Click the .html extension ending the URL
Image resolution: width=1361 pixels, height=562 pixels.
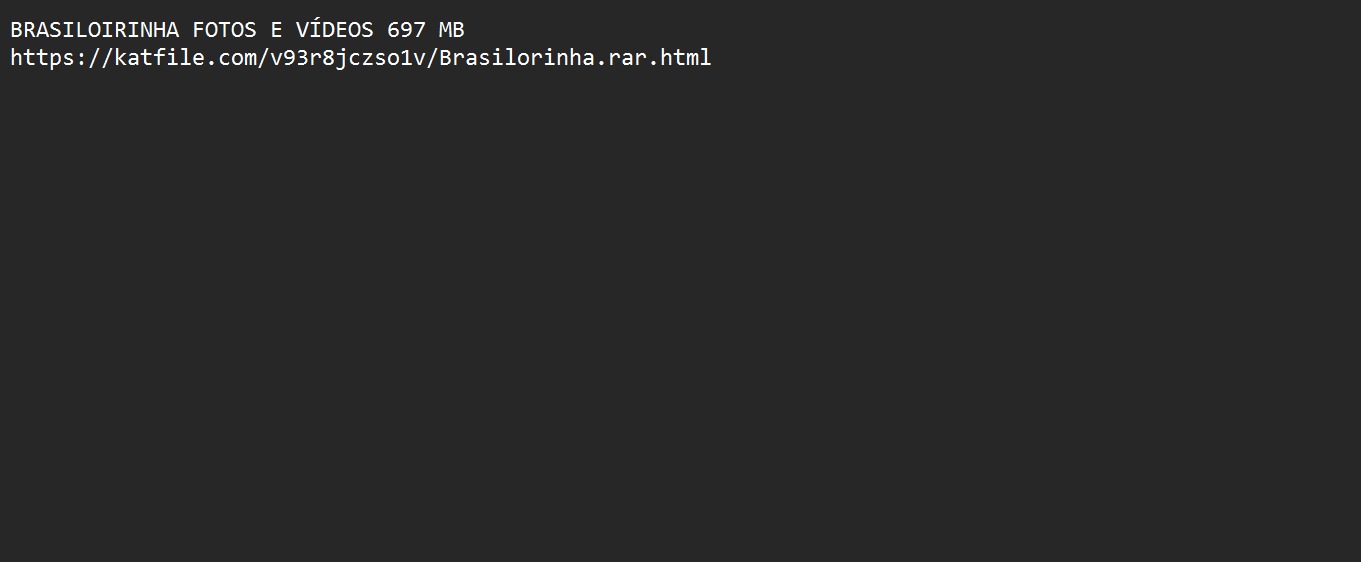point(680,57)
